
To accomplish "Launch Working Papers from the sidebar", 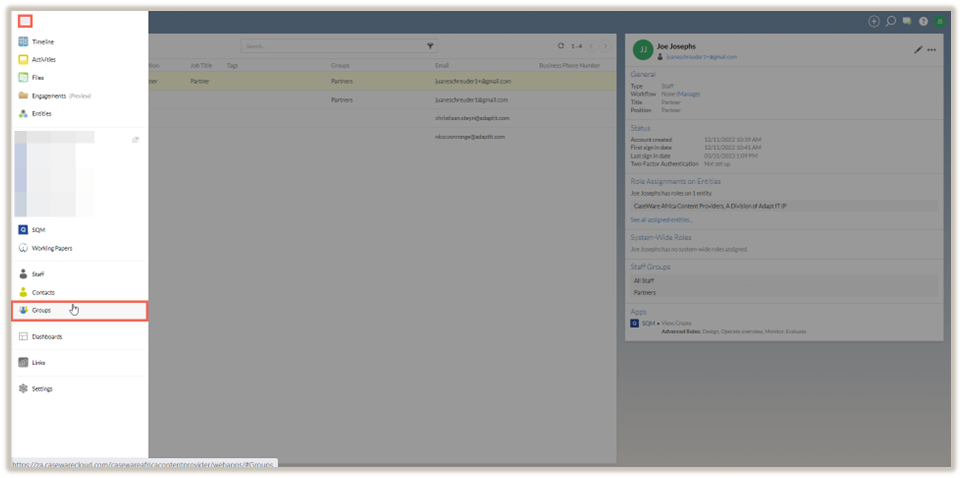I will [x=51, y=248].
